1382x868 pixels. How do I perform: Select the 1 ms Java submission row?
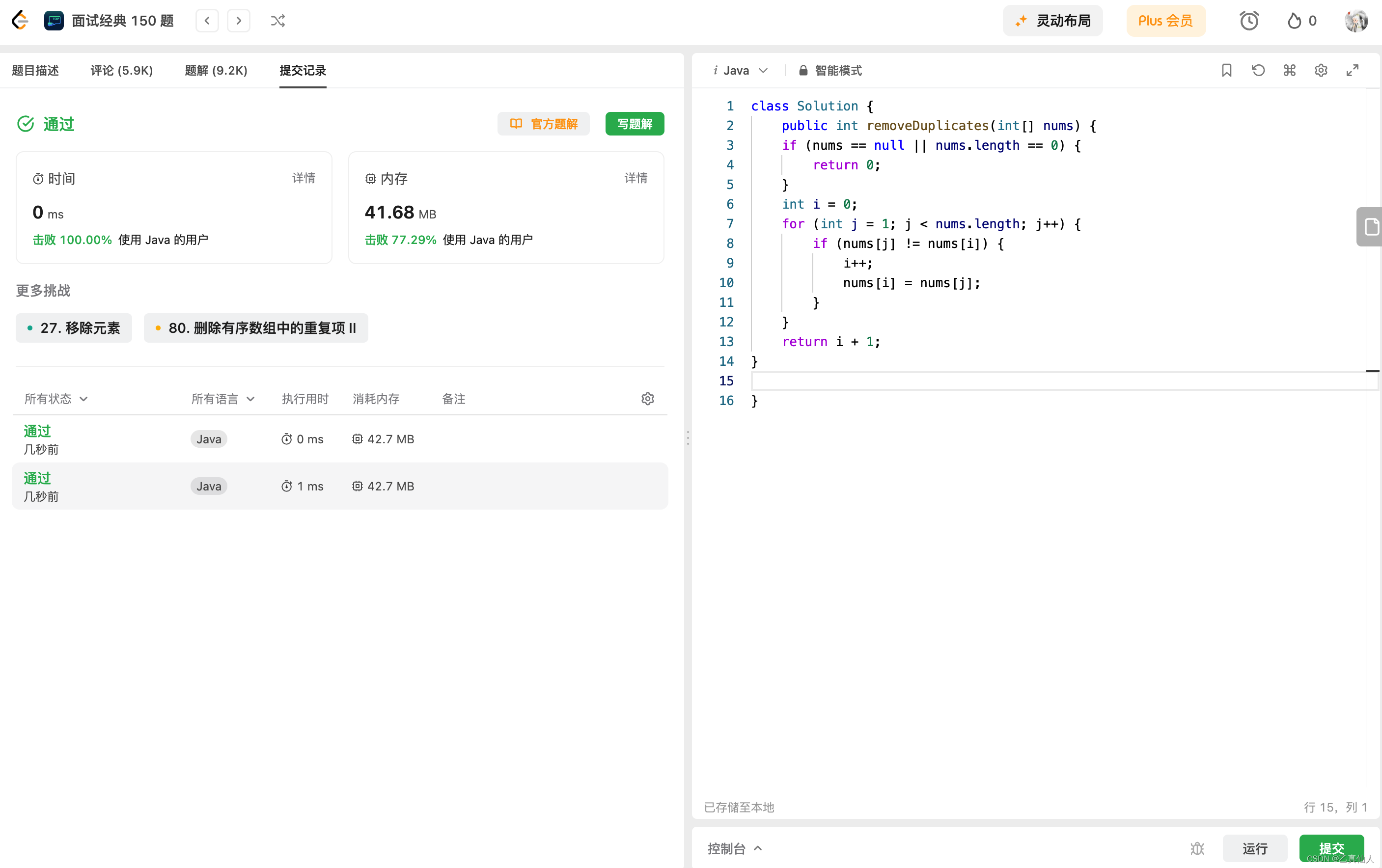340,486
